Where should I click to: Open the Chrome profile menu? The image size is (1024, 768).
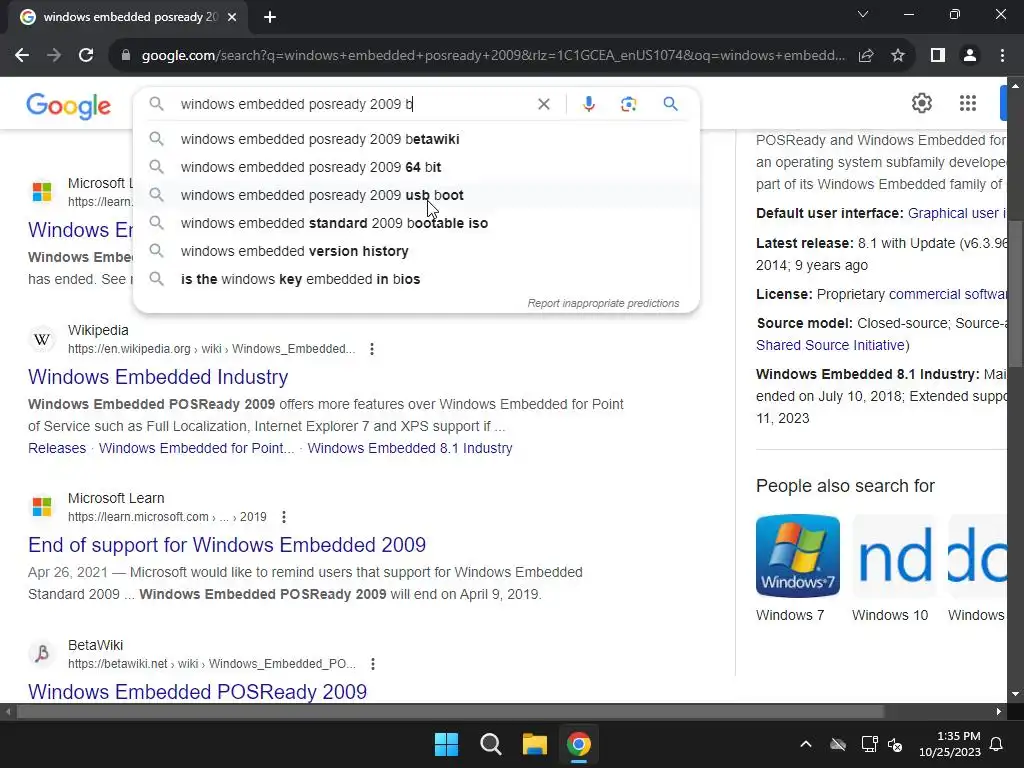click(x=970, y=56)
